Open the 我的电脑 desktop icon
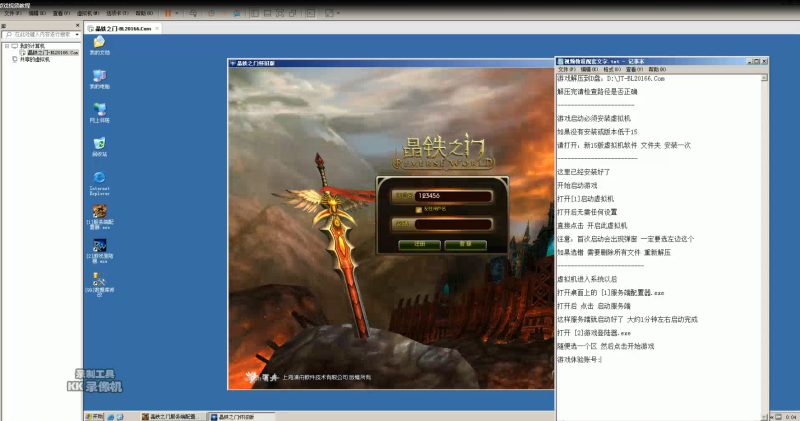The width and height of the screenshot is (800, 421). click(x=99, y=79)
